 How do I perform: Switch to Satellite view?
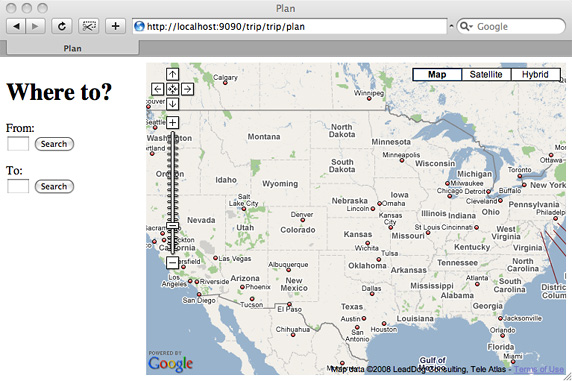[486, 74]
